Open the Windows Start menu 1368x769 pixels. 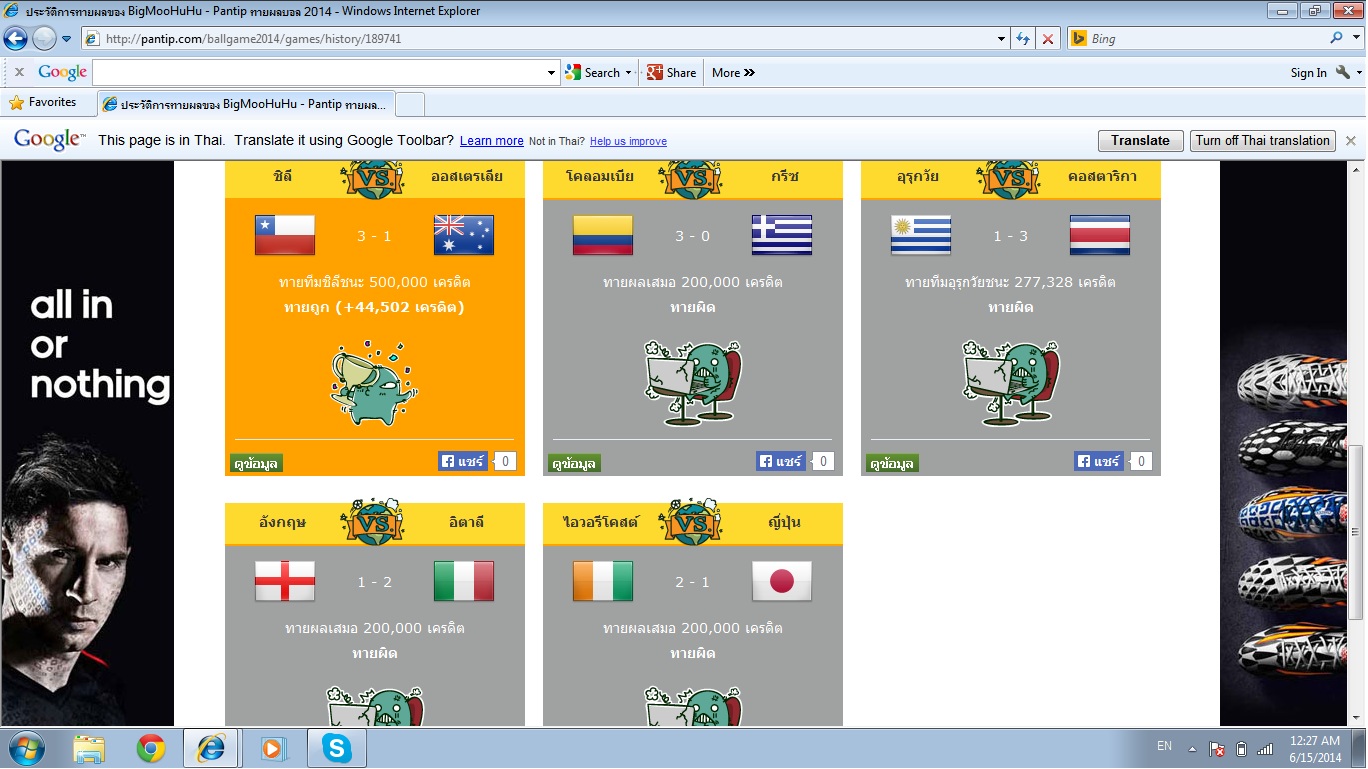(x=26, y=748)
